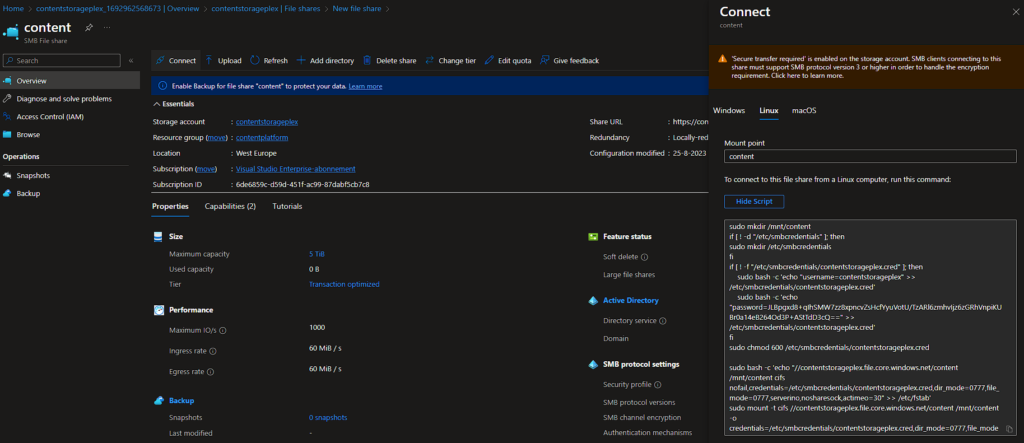1024x443 pixels.
Task: Click the info icon beside Security profile
Action: tap(658, 386)
